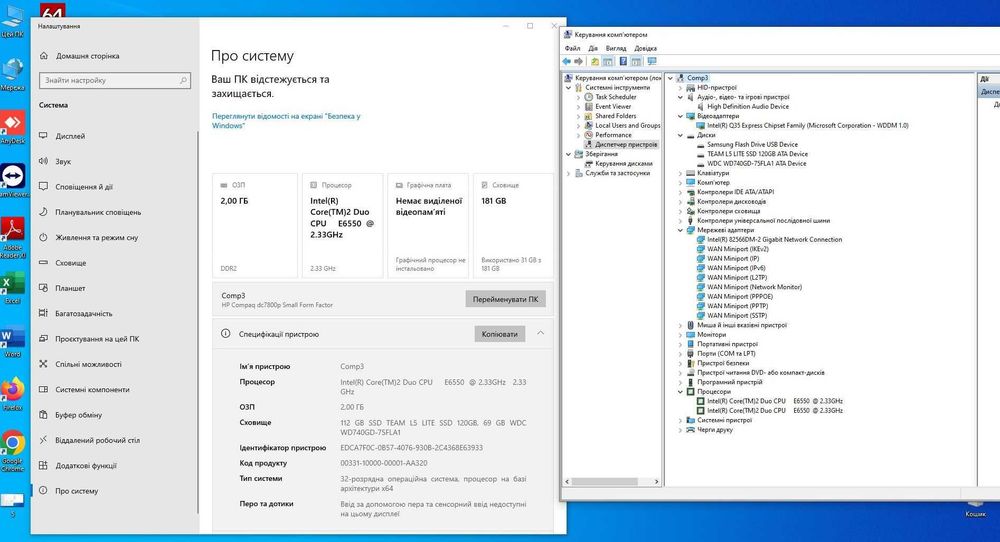The image size is (1000, 542).
Task: Select 'Performance' in the tree
Action: click(613, 135)
